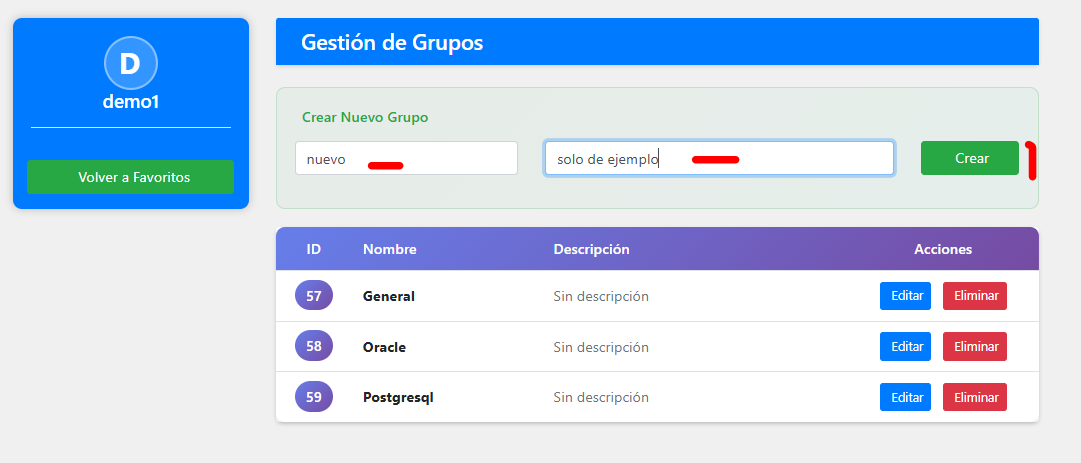
Task: Click the demo1 user avatar circle
Action: (x=130, y=63)
